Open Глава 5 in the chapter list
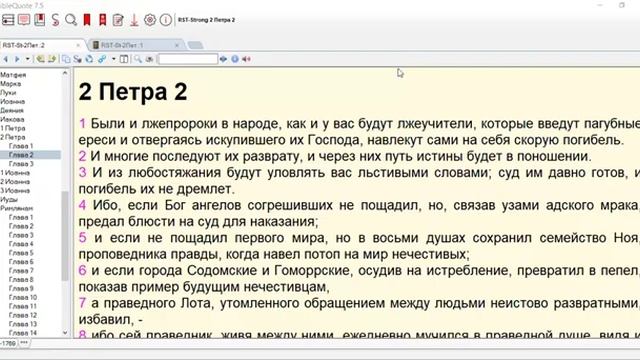Image resolution: width=640 pixels, height=360 pixels. 21,253
